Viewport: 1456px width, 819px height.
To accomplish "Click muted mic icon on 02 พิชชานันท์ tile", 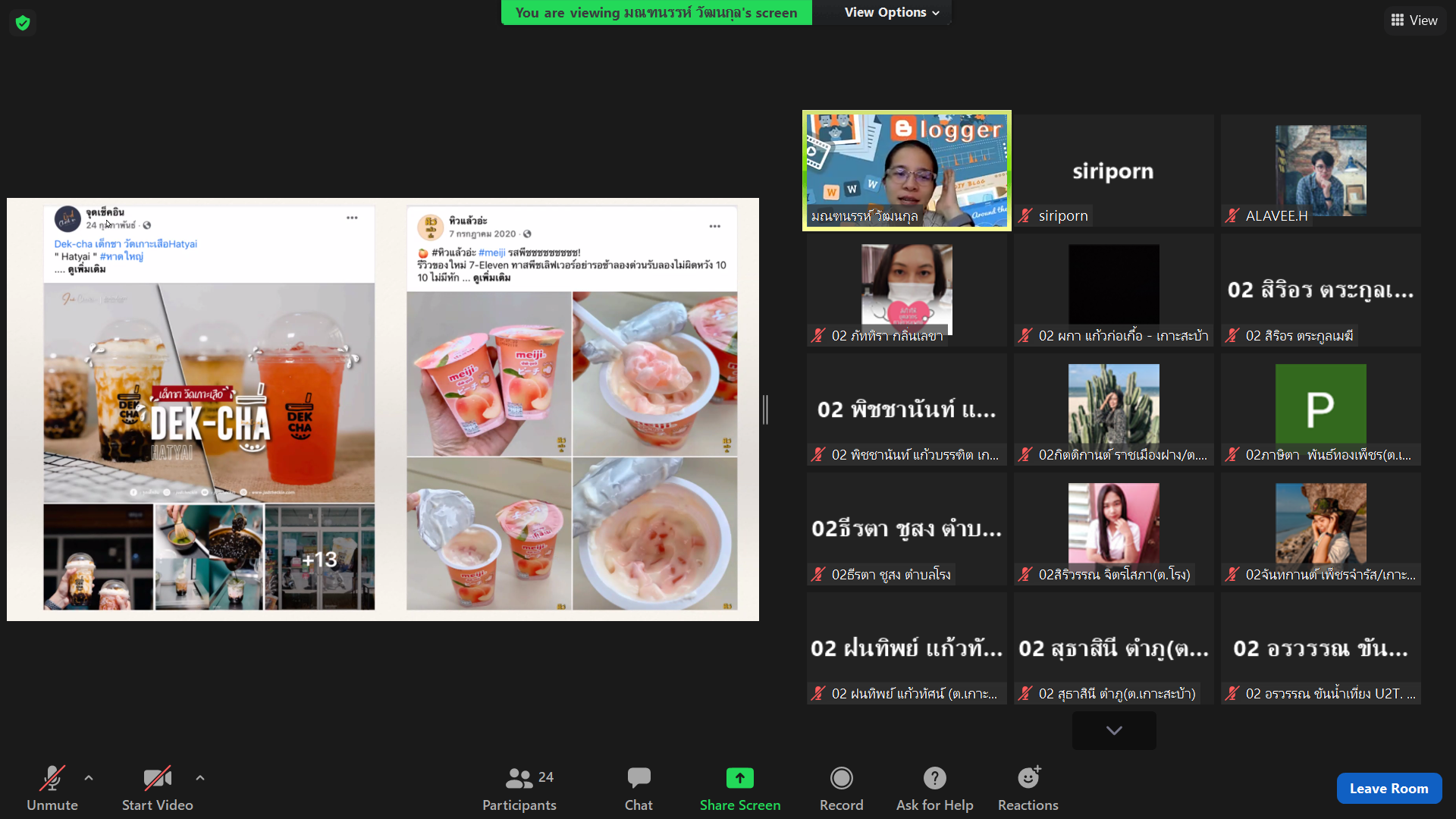I will coord(818,455).
